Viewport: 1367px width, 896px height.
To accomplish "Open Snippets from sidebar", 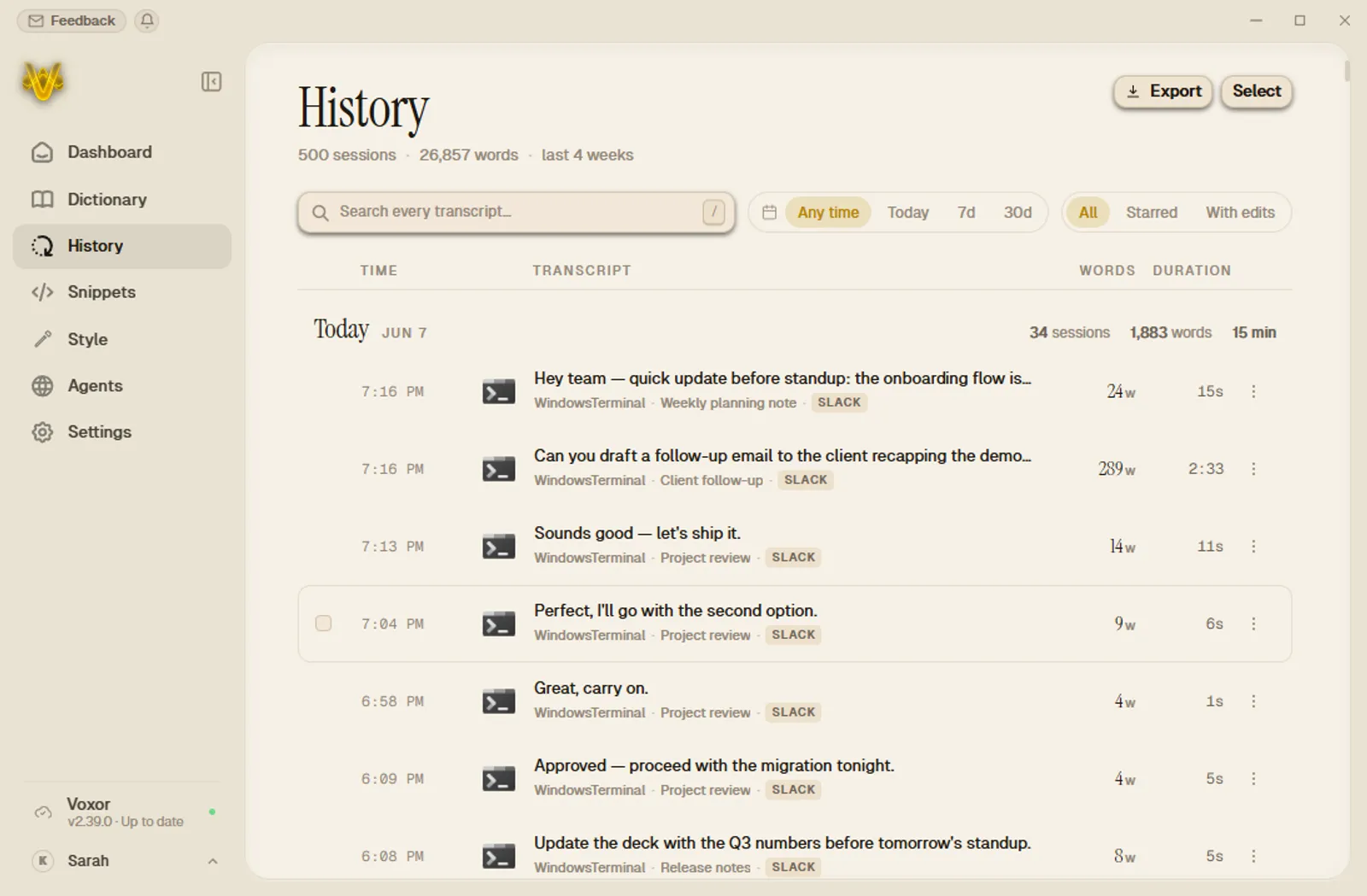I will click(x=122, y=292).
